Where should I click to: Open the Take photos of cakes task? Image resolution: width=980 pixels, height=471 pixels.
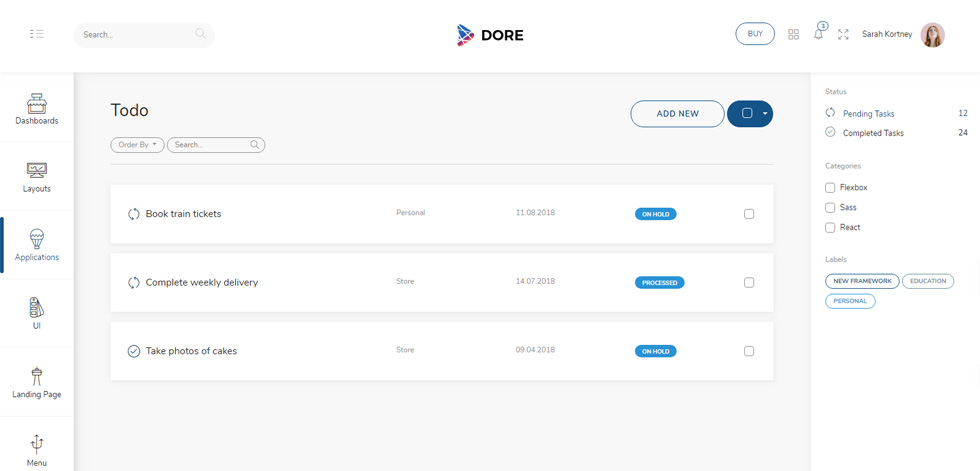[x=191, y=351]
